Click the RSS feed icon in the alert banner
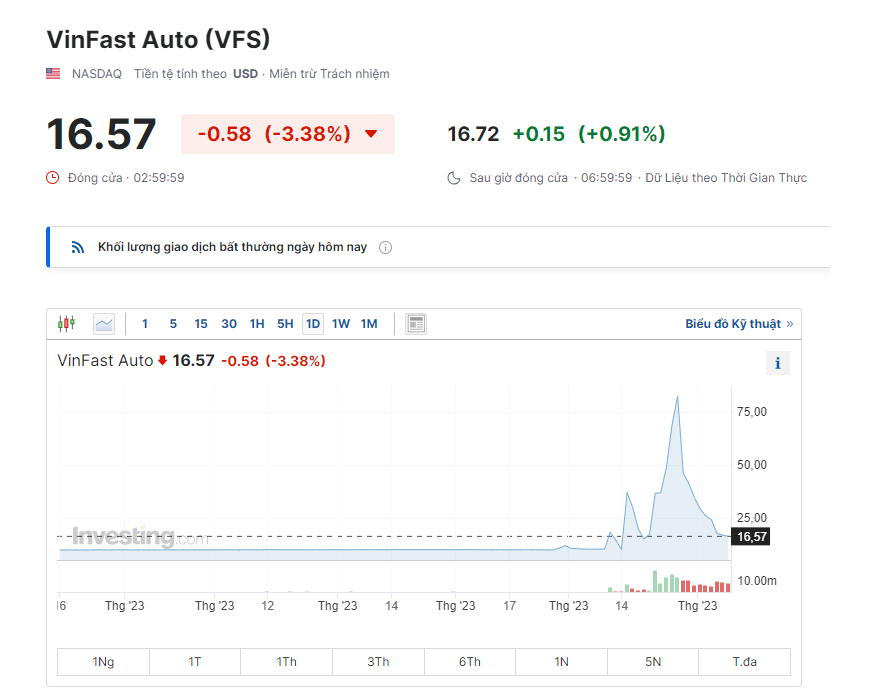This screenshot has width=877, height=700. coord(78,248)
